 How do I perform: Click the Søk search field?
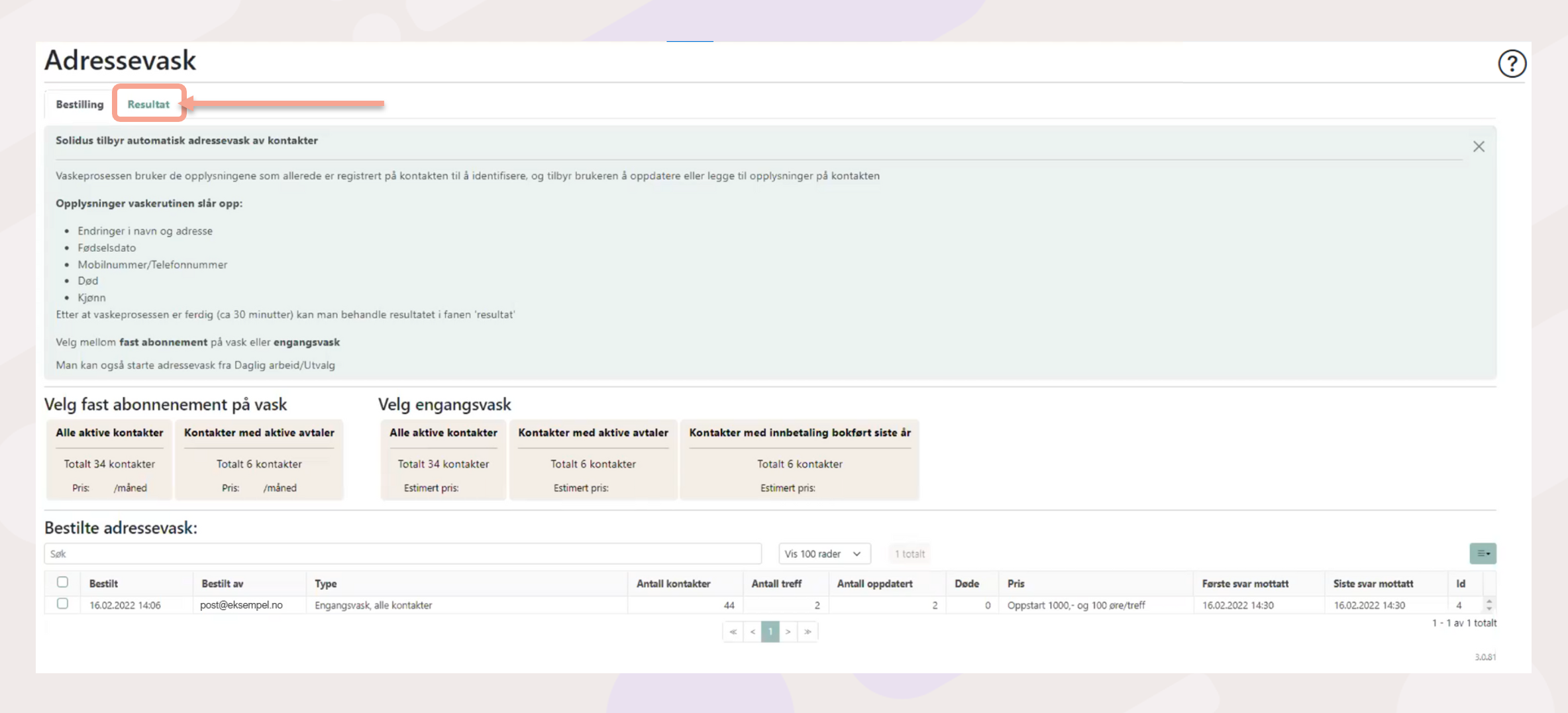point(403,554)
